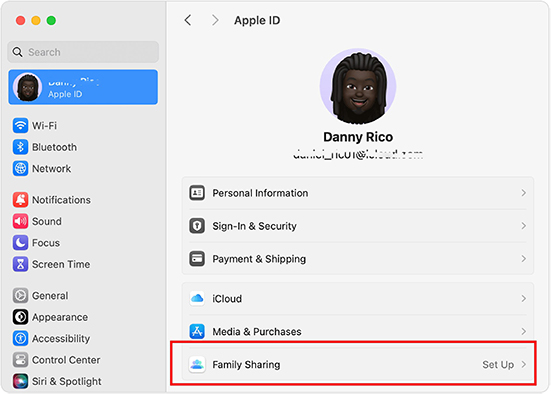
Task: Open the General gear icon
Action: [x=20, y=296]
